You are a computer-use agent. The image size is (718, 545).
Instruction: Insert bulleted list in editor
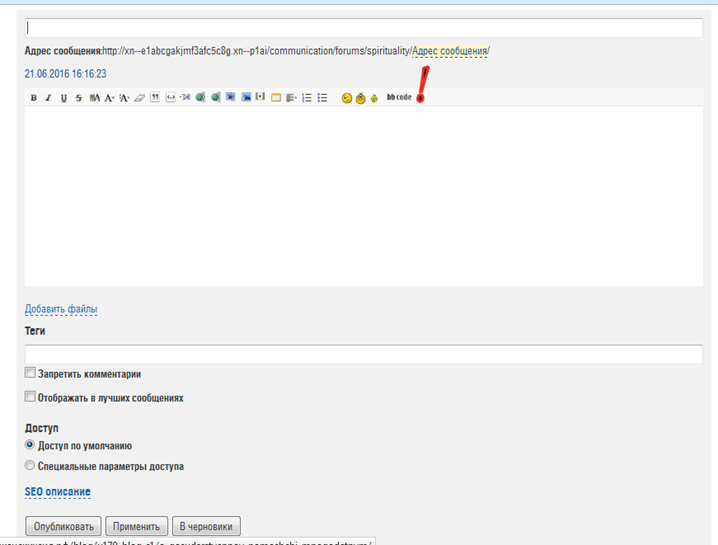322,98
